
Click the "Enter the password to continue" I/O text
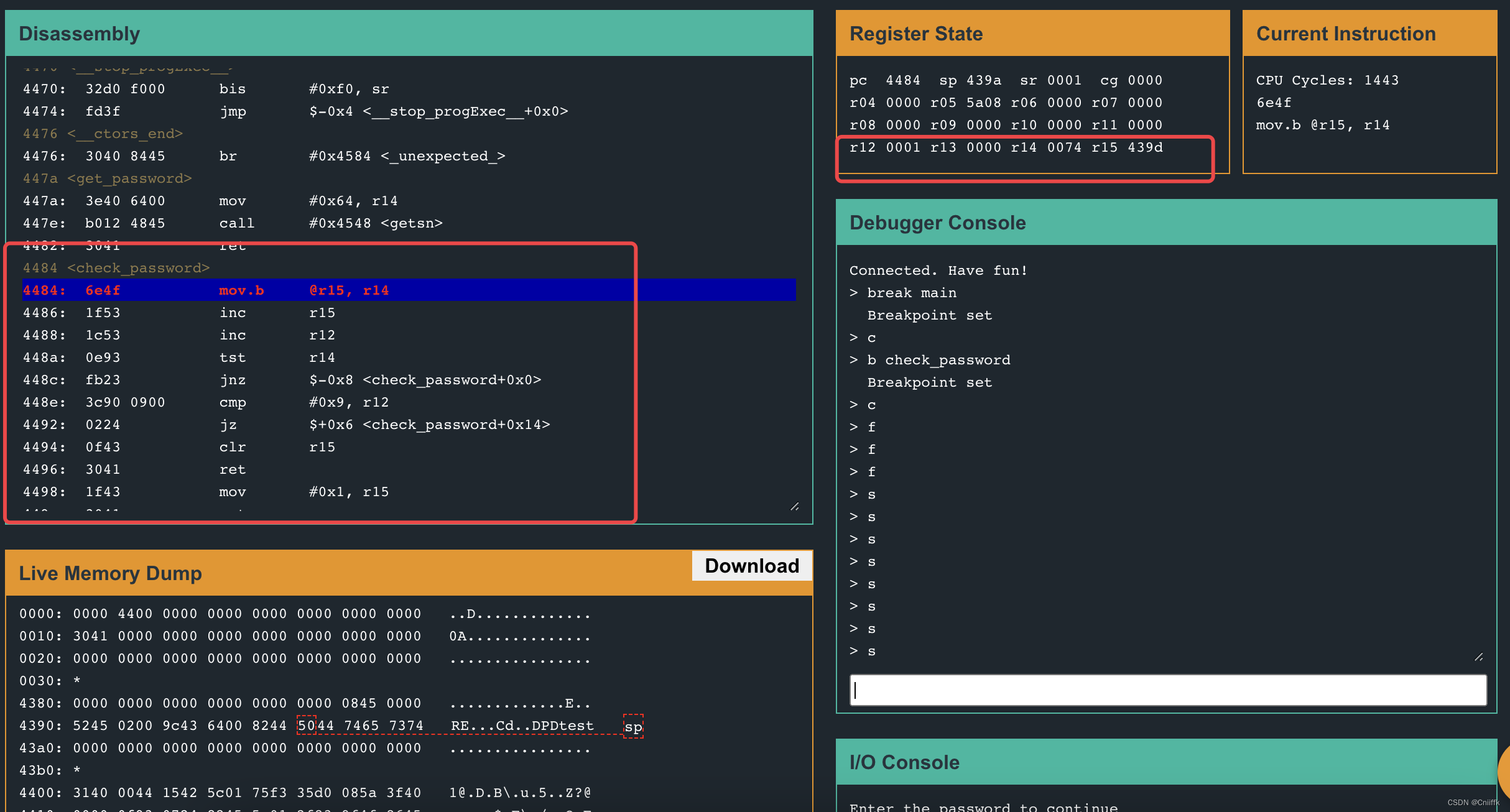point(983,807)
